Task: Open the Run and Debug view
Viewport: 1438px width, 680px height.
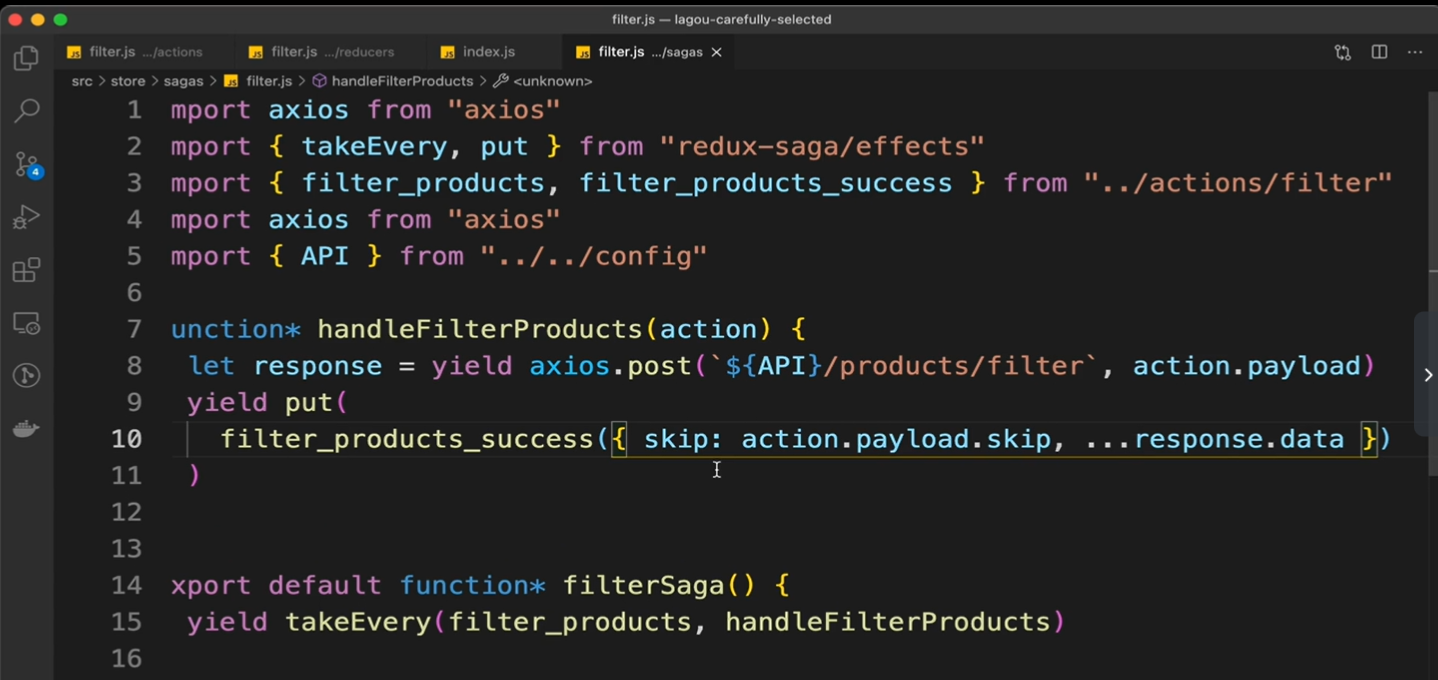Action: (x=26, y=217)
